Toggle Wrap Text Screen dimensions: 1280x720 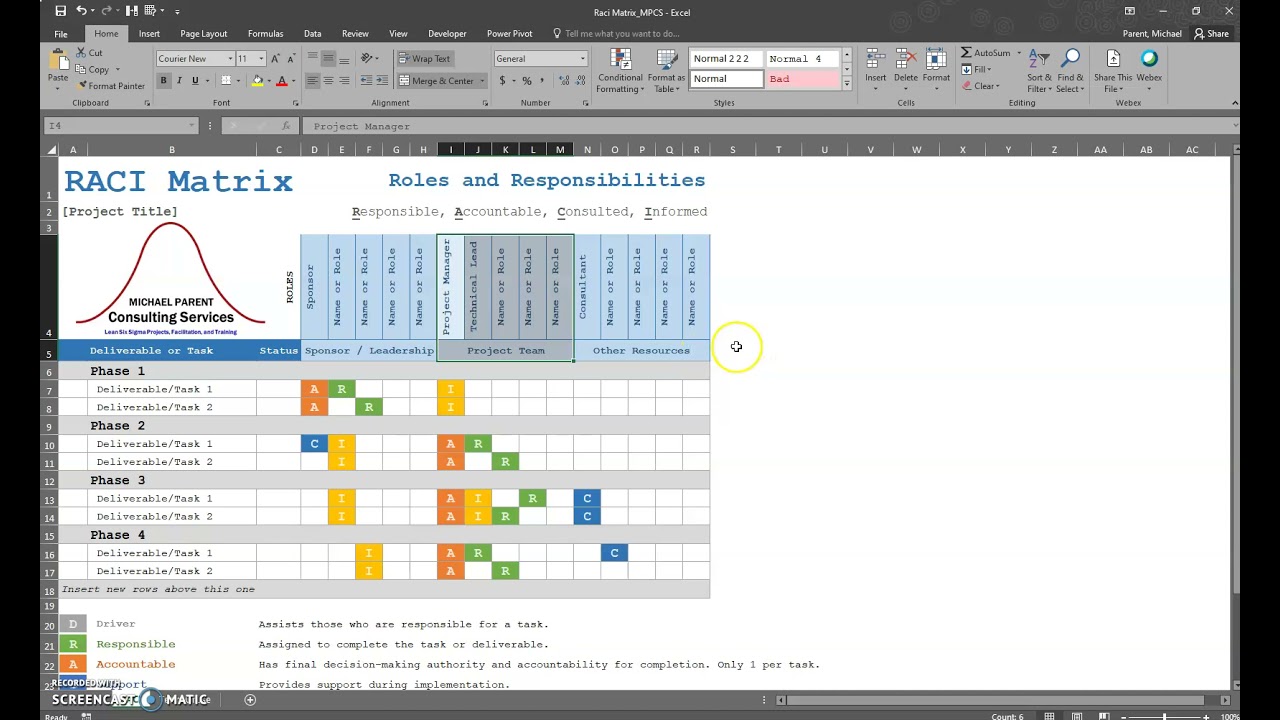[x=424, y=58]
